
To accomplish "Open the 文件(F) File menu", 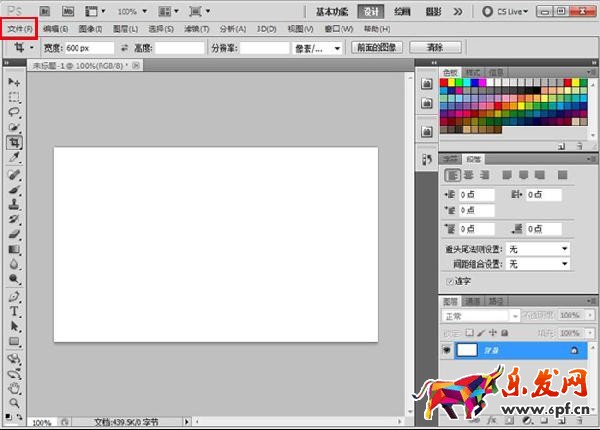I will [x=20, y=29].
